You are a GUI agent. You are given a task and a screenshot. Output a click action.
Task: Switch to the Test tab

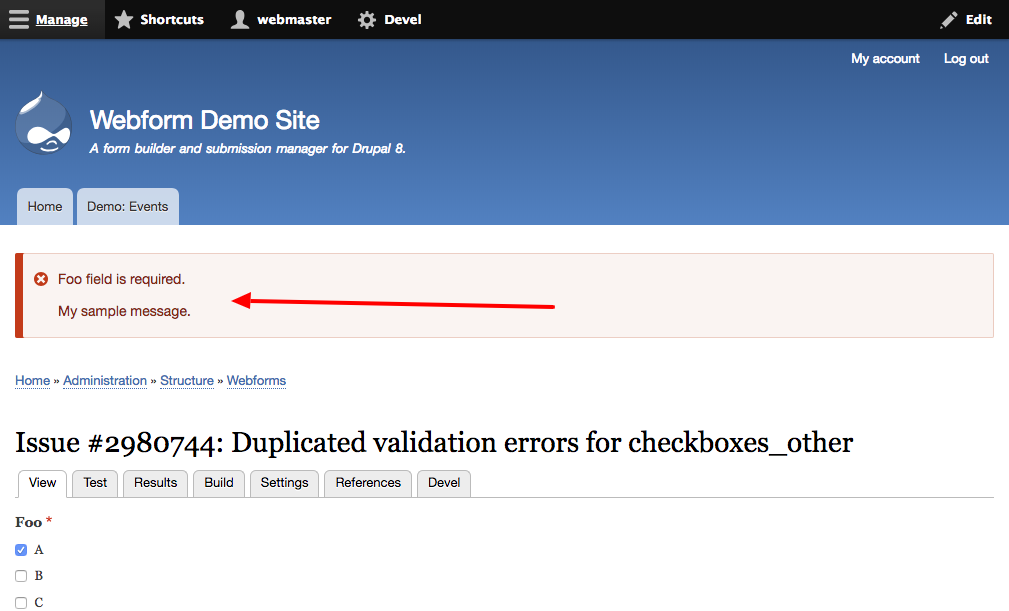pos(94,483)
